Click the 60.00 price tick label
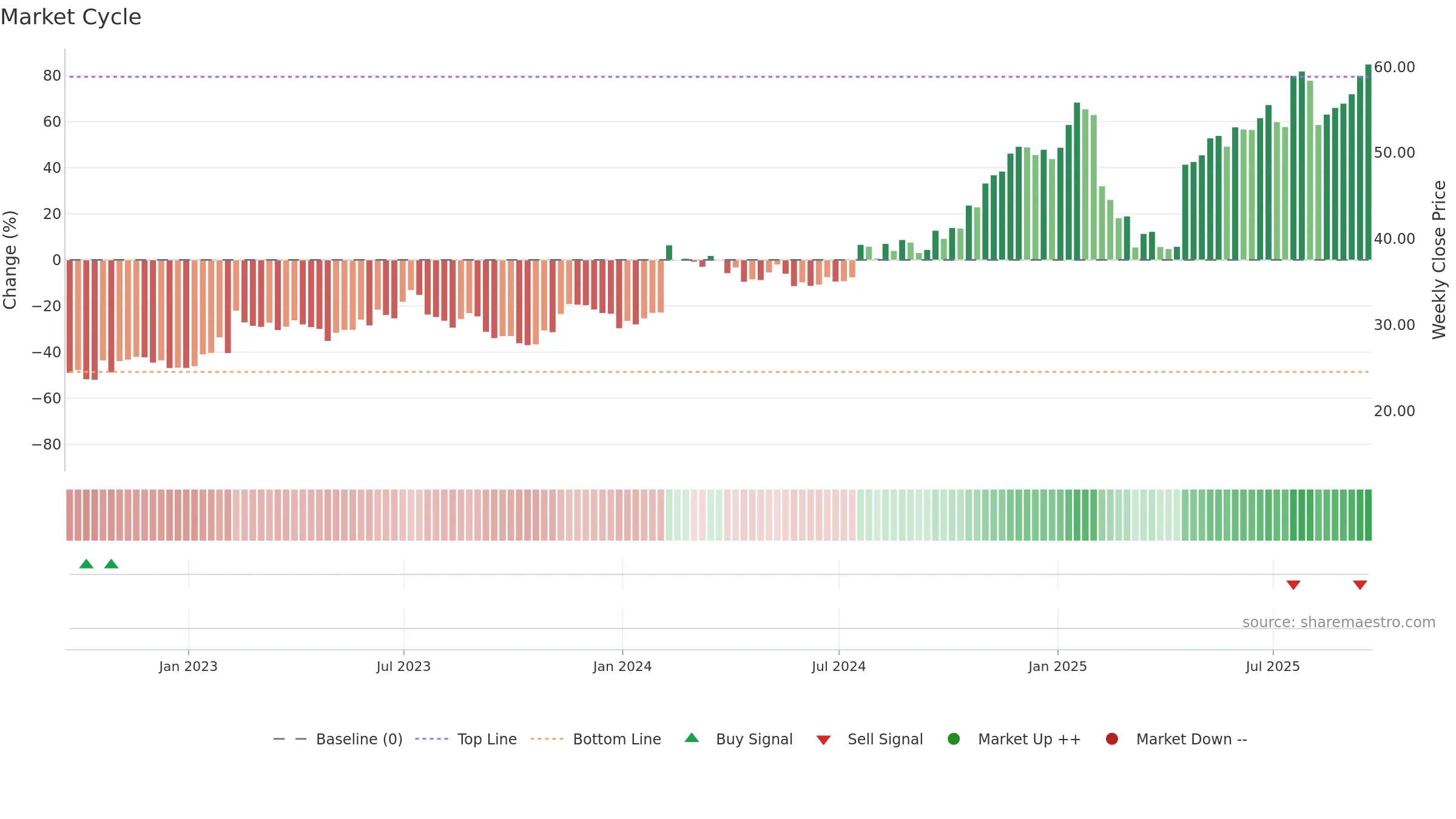Screen dimensions: 1456x819 [x=1394, y=67]
